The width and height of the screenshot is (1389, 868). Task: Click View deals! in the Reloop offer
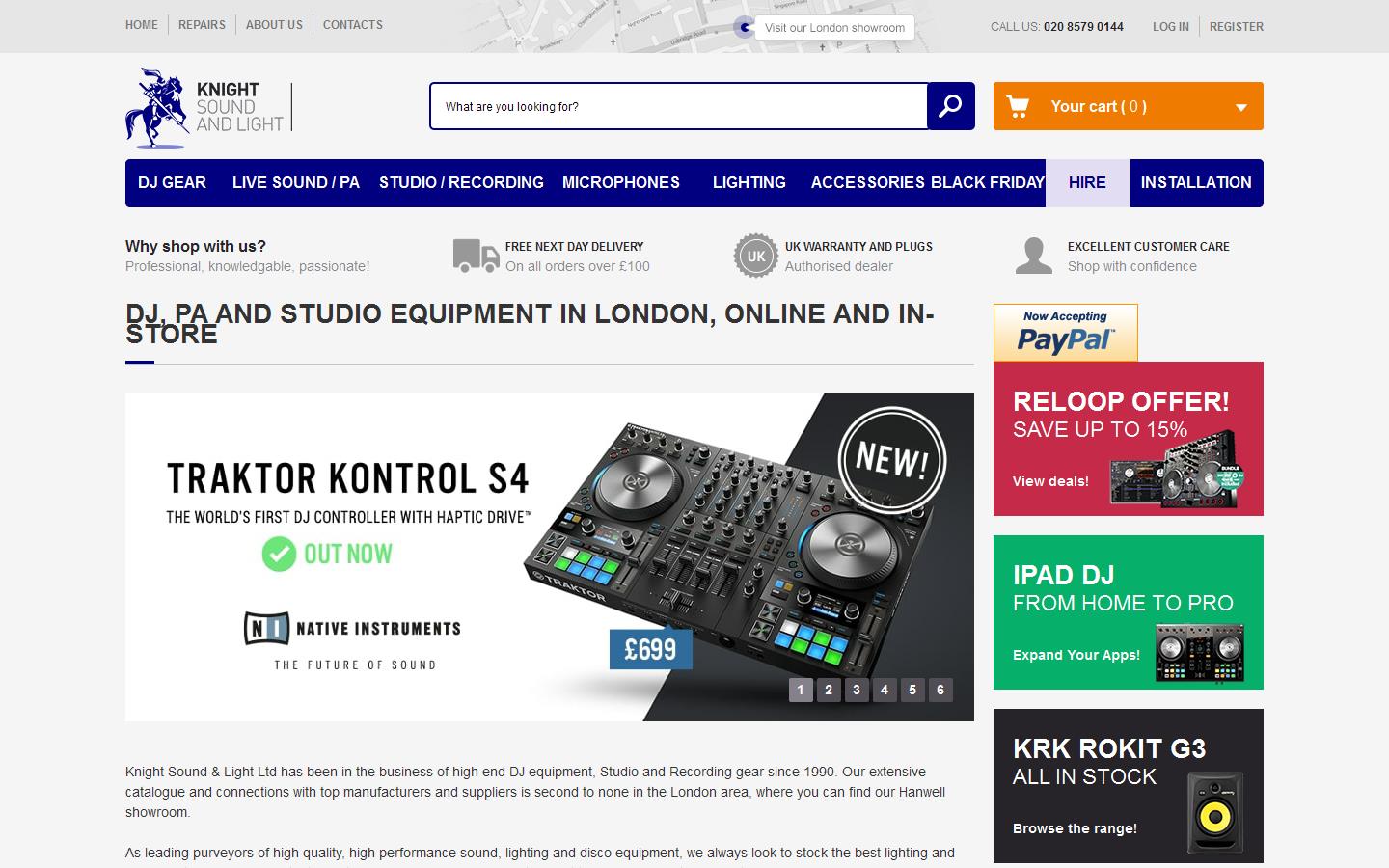click(1050, 481)
